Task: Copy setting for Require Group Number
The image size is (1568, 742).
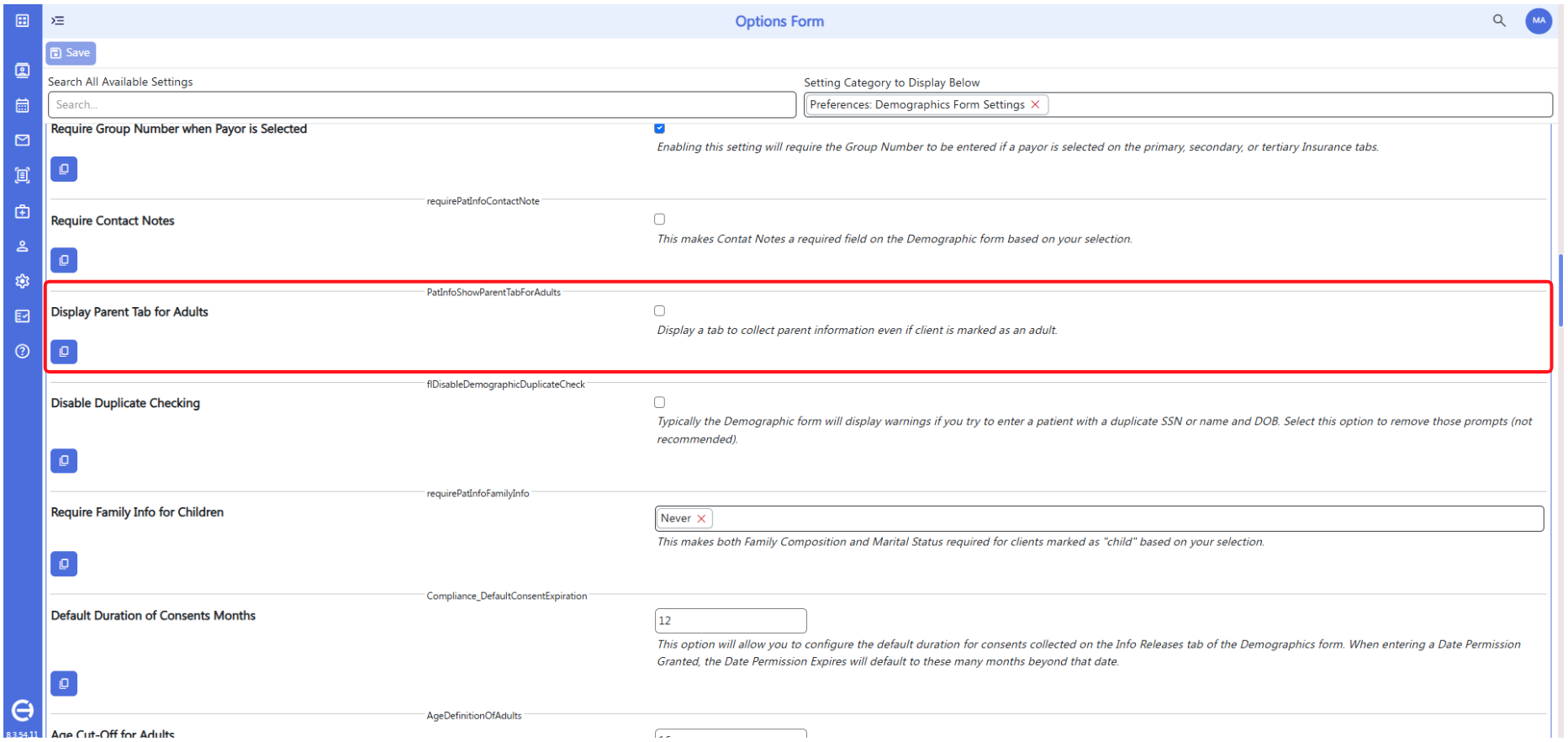Action: pos(64,169)
